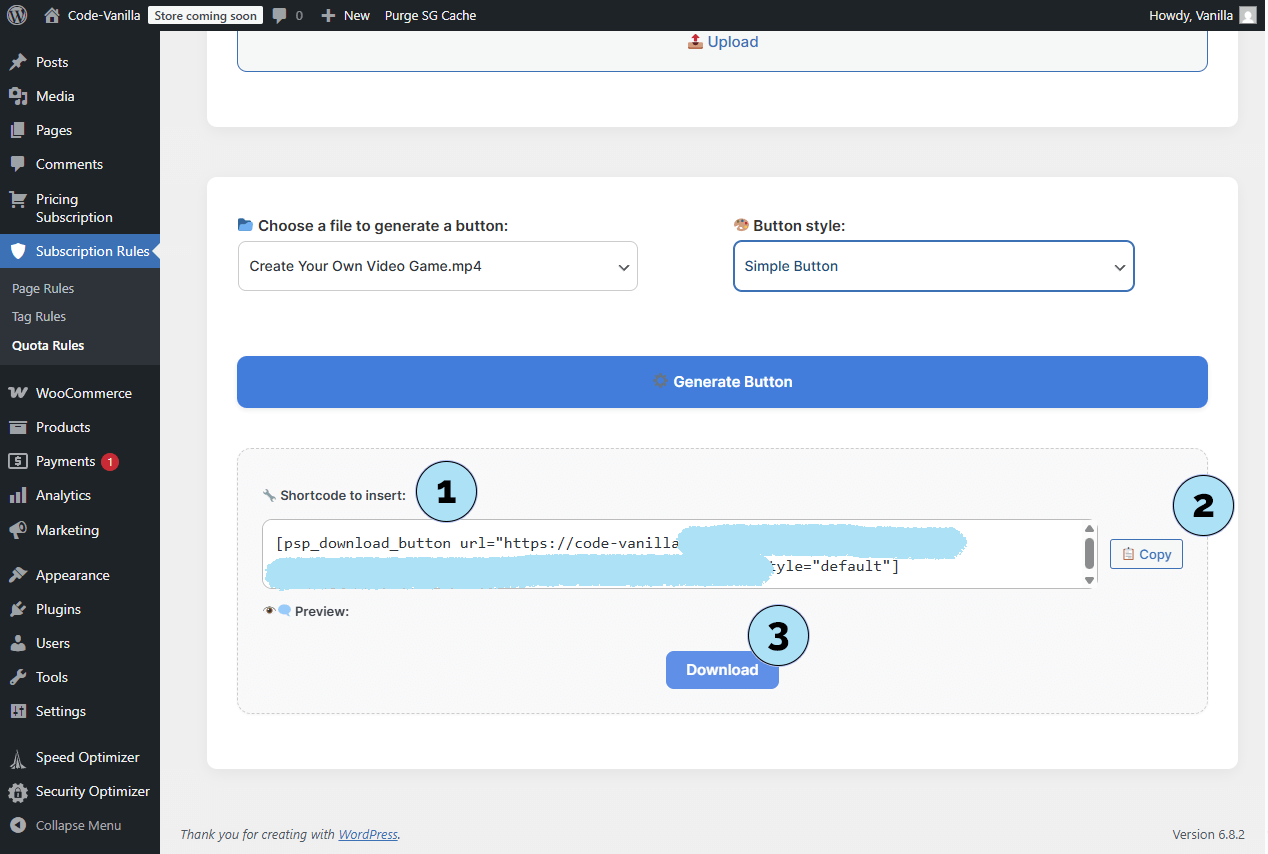Click the shortcode text box scrollbar
The image size is (1268, 854).
(x=1089, y=552)
